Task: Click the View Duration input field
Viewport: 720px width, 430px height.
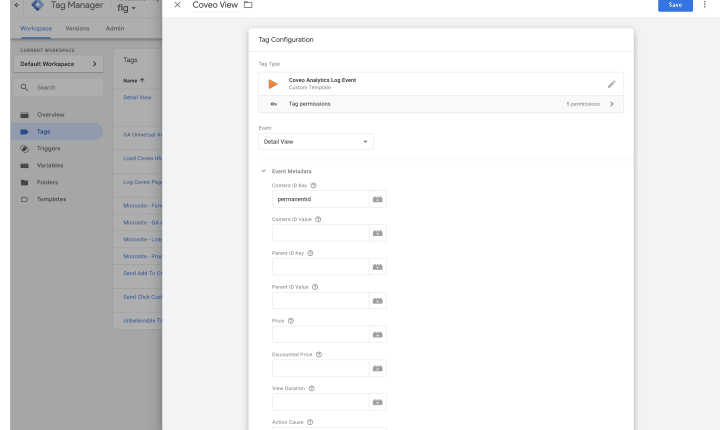Action: click(321, 402)
